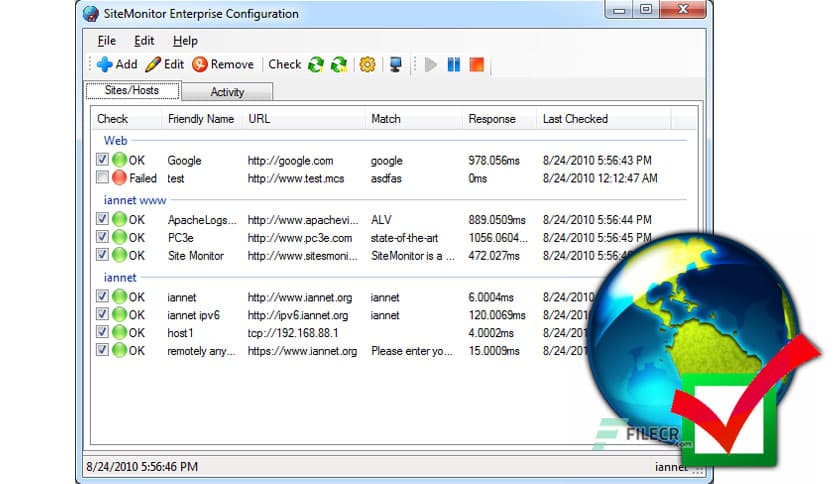Click the iannet group header
This screenshot has height=484, width=836.
(120, 278)
